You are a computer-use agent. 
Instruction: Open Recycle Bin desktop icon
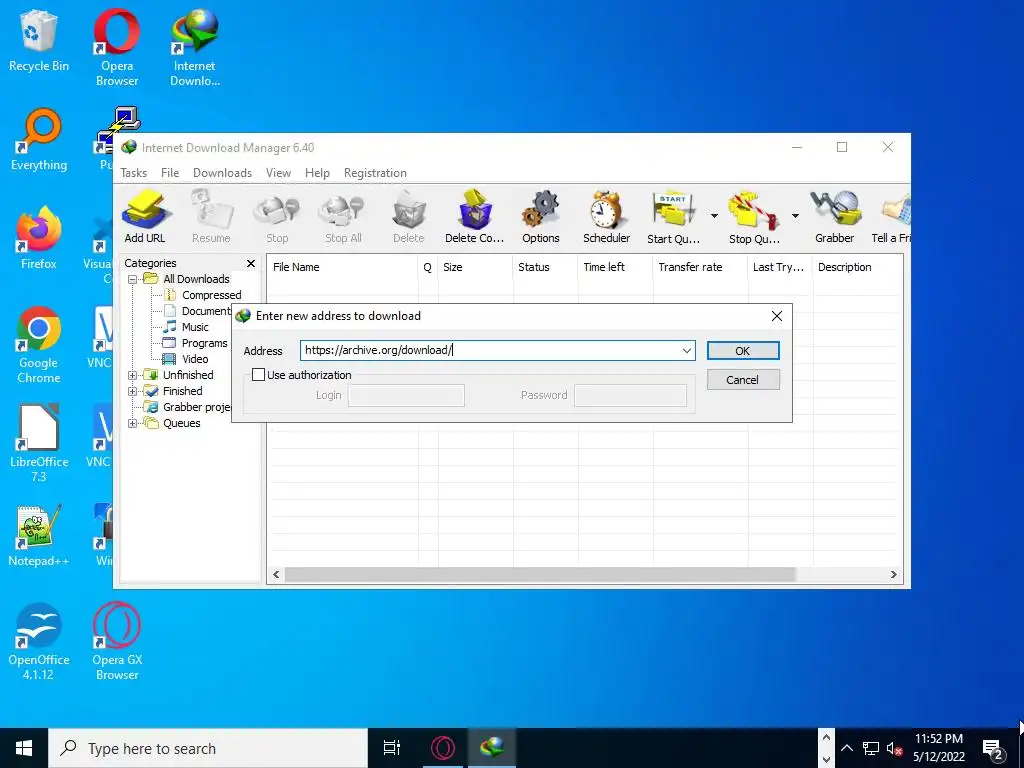pos(39,41)
